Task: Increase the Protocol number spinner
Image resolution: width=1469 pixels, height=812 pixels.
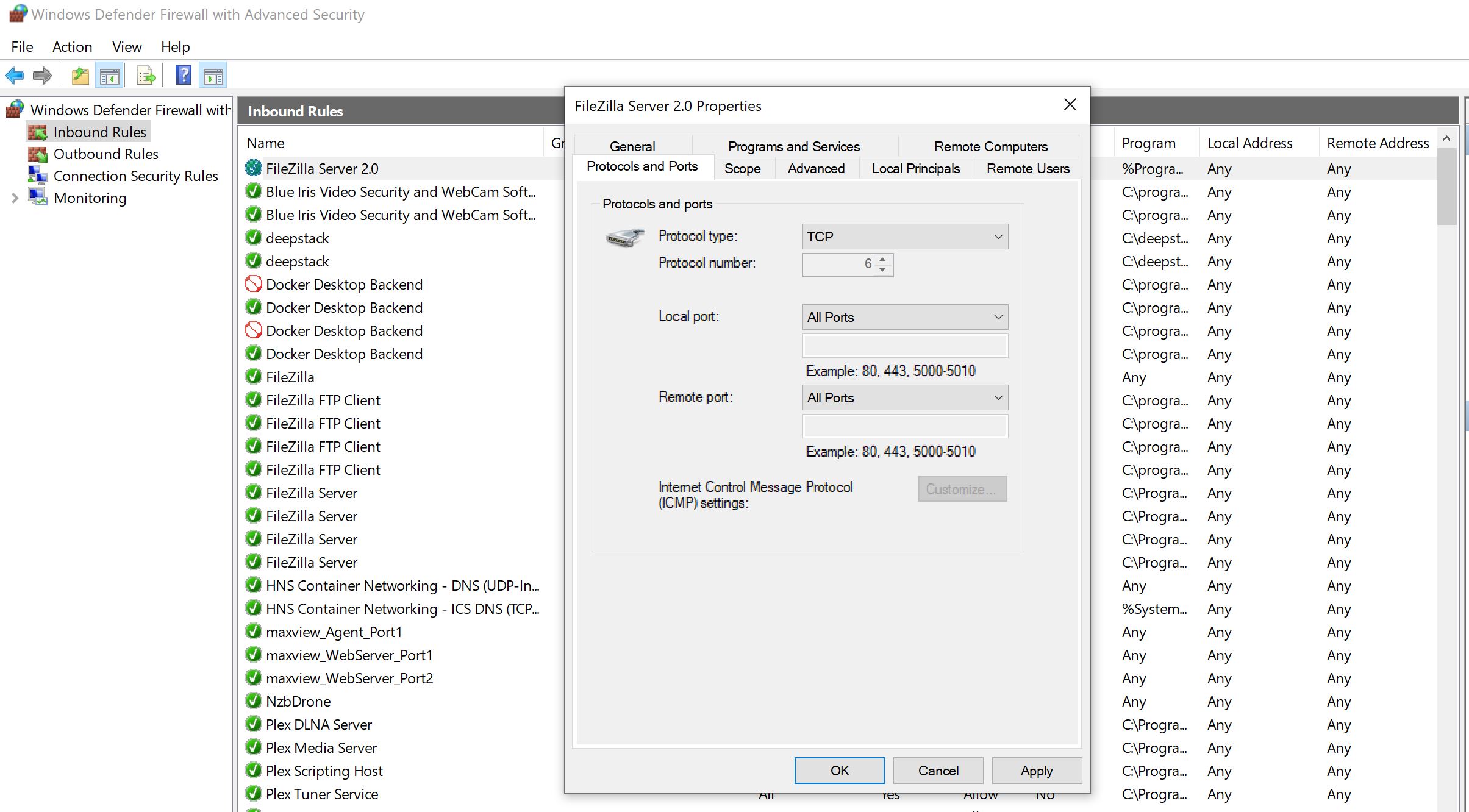Action: [882, 259]
